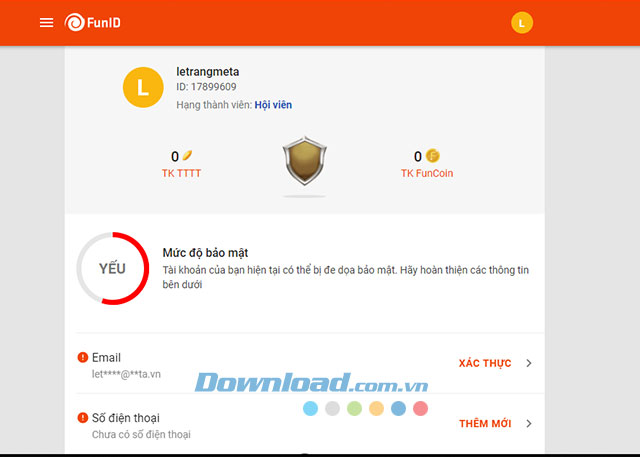Screen dimensions: 640x457
Task: Click the Email warning exclamation icon
Action: pyautogui.click(x=83, y=357)
